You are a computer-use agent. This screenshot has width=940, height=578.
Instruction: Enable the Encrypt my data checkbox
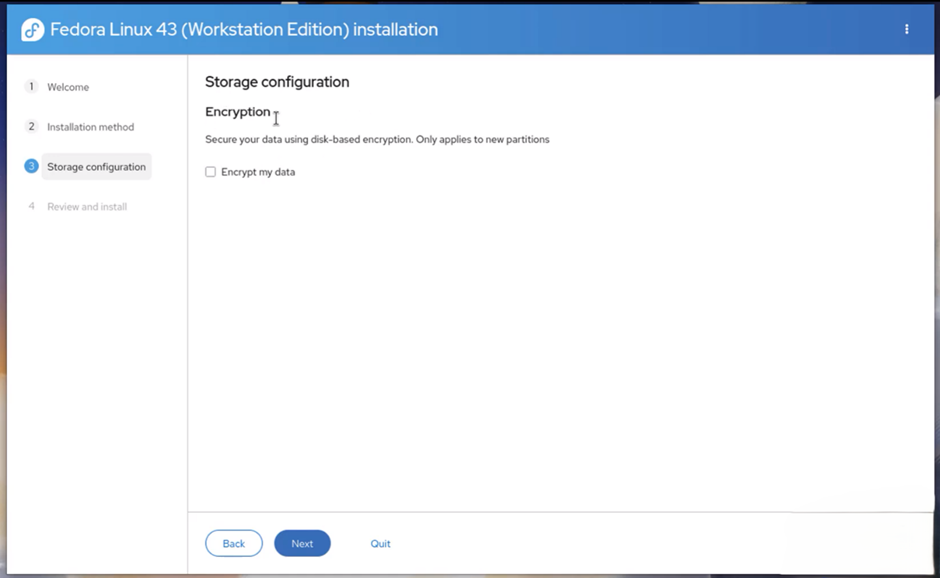pyautogui.click(x=210, y=172)
